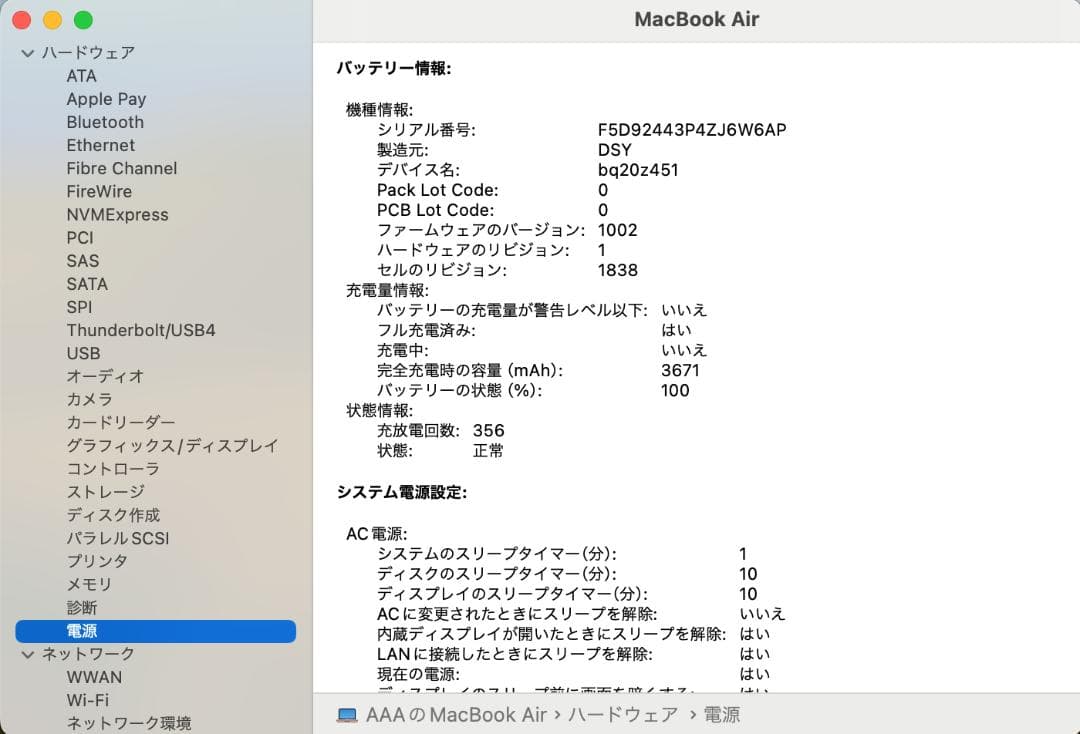The image size is (1080, 734).
Task: Collapse the ハードウェア section in the sidebar
Action: (26, 52)
